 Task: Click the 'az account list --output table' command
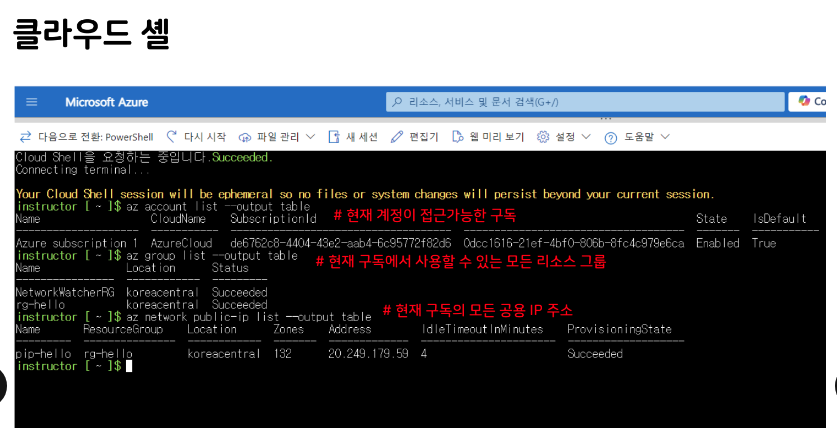218,207
